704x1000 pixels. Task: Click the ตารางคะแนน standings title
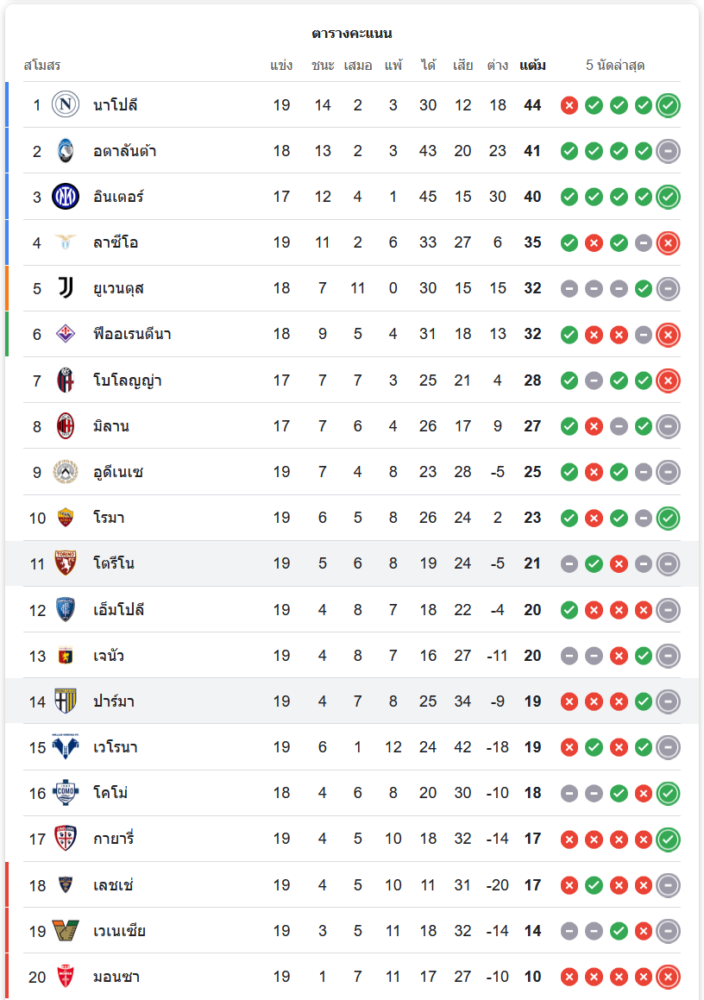351,33
